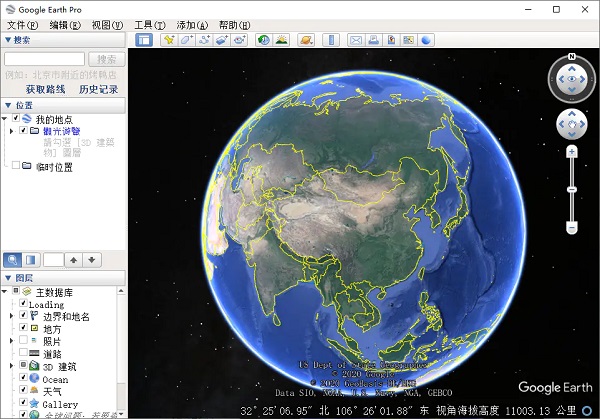The width and height of the screenshot is (600, 419).
Task: Open the 视图(V) menu
Action: click(108, 25)
